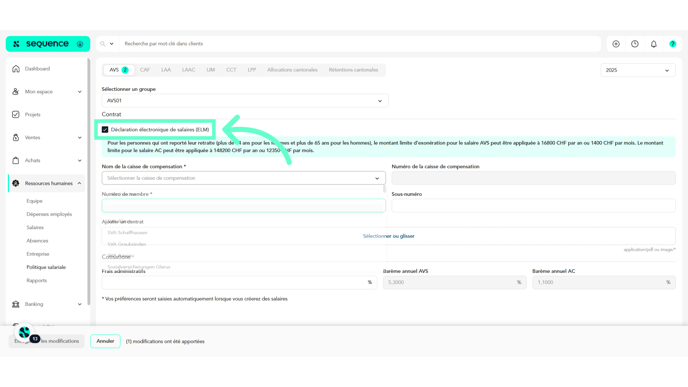Click the Achats bag icon
Screen dimensions: 688x387
(x=16, y=160)
